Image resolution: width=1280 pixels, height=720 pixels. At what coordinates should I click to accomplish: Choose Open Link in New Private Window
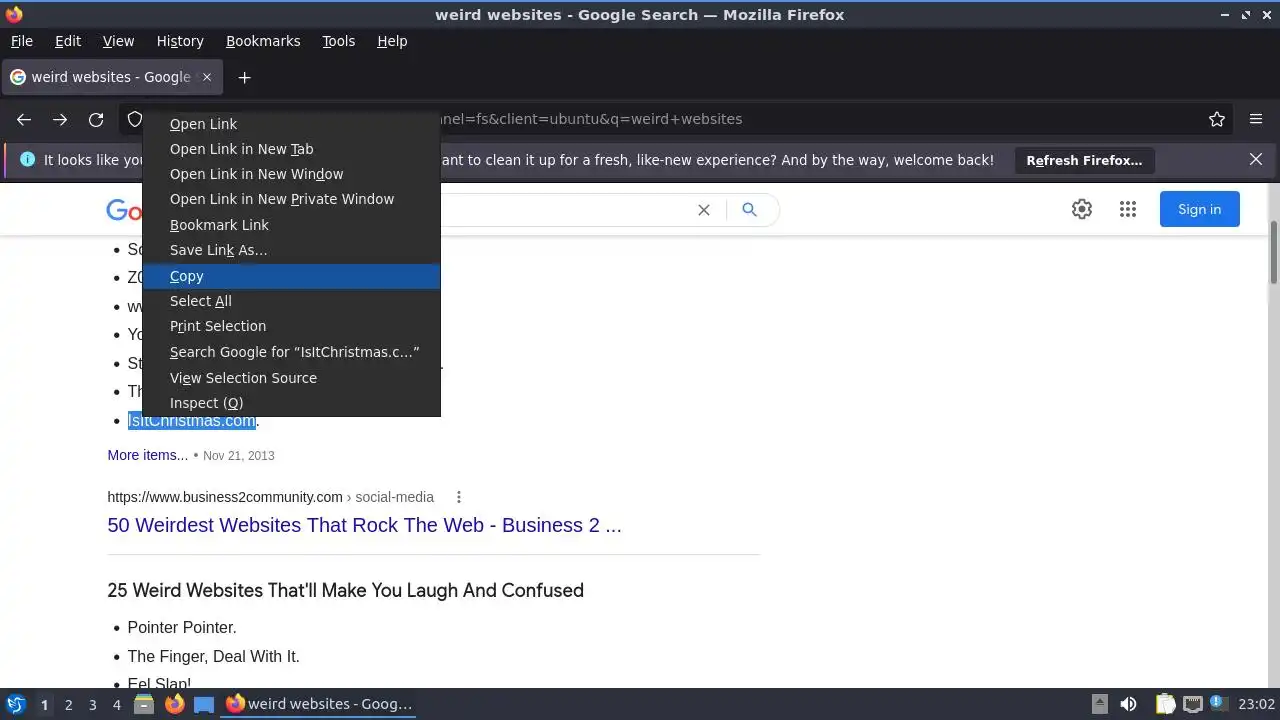(291, 199)
